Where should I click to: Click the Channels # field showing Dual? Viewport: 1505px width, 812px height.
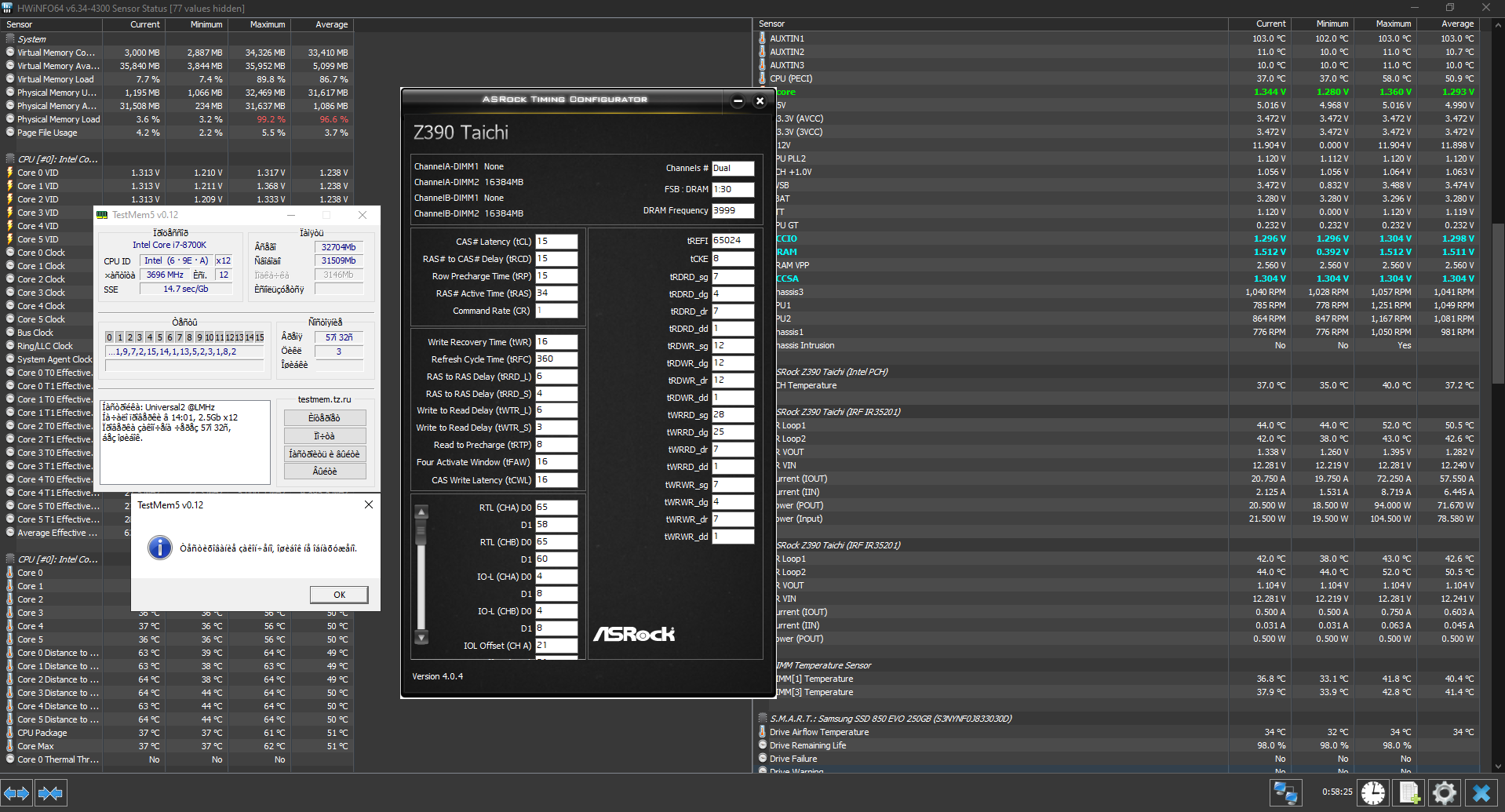click(x=733, y=168)
